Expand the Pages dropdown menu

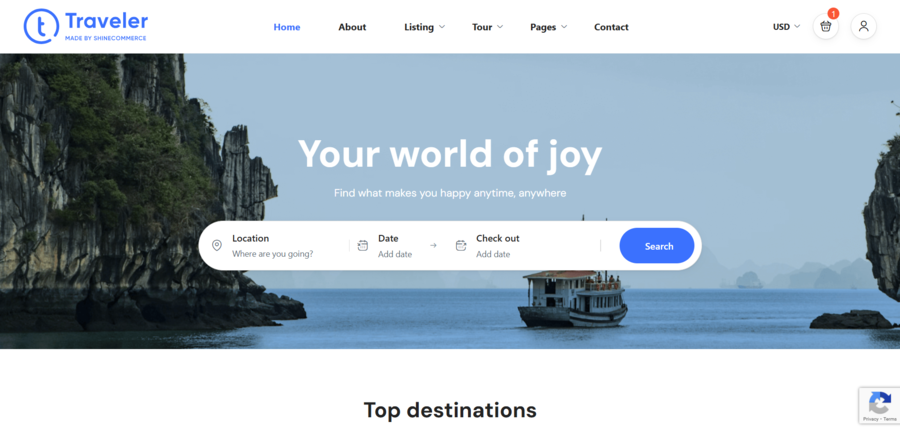548,27
